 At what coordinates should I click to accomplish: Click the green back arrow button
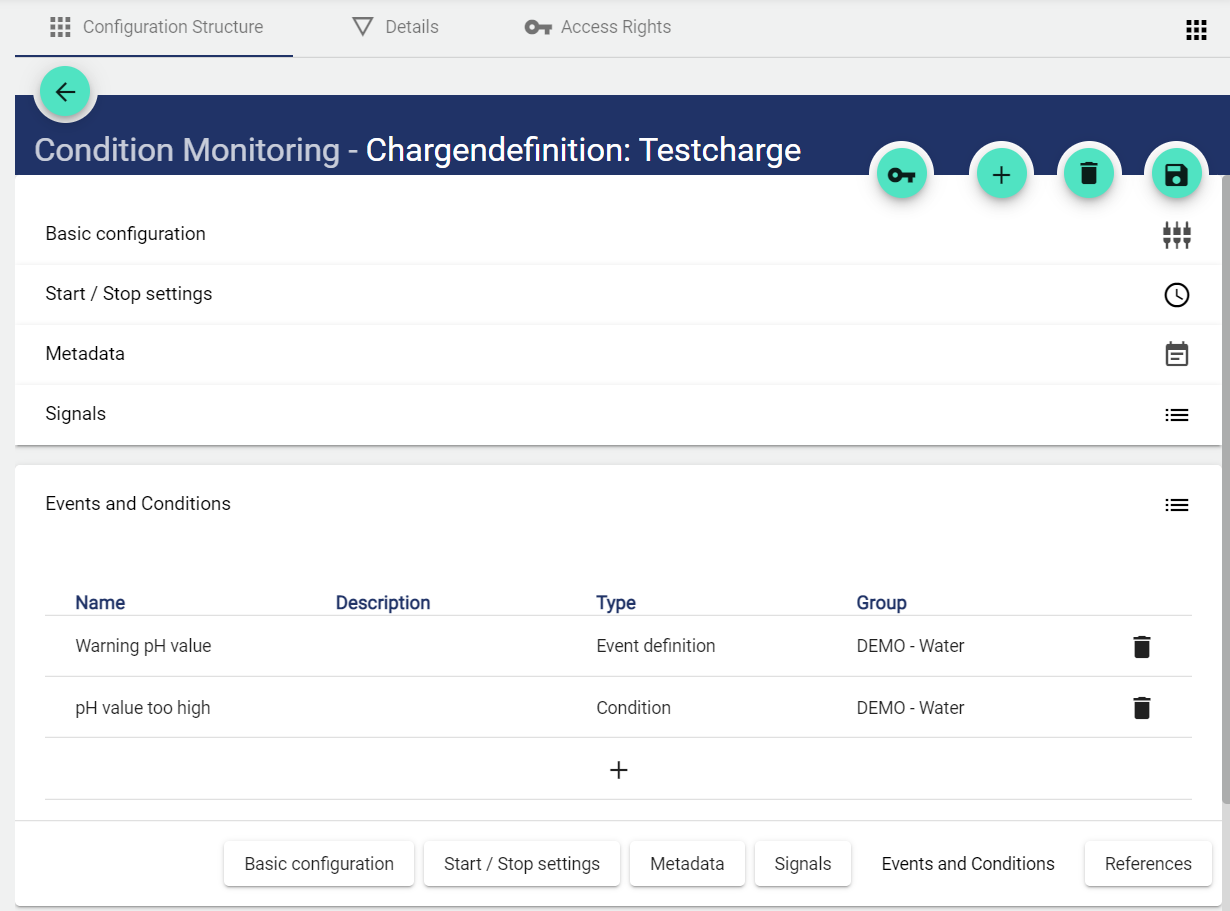(65, 93)
